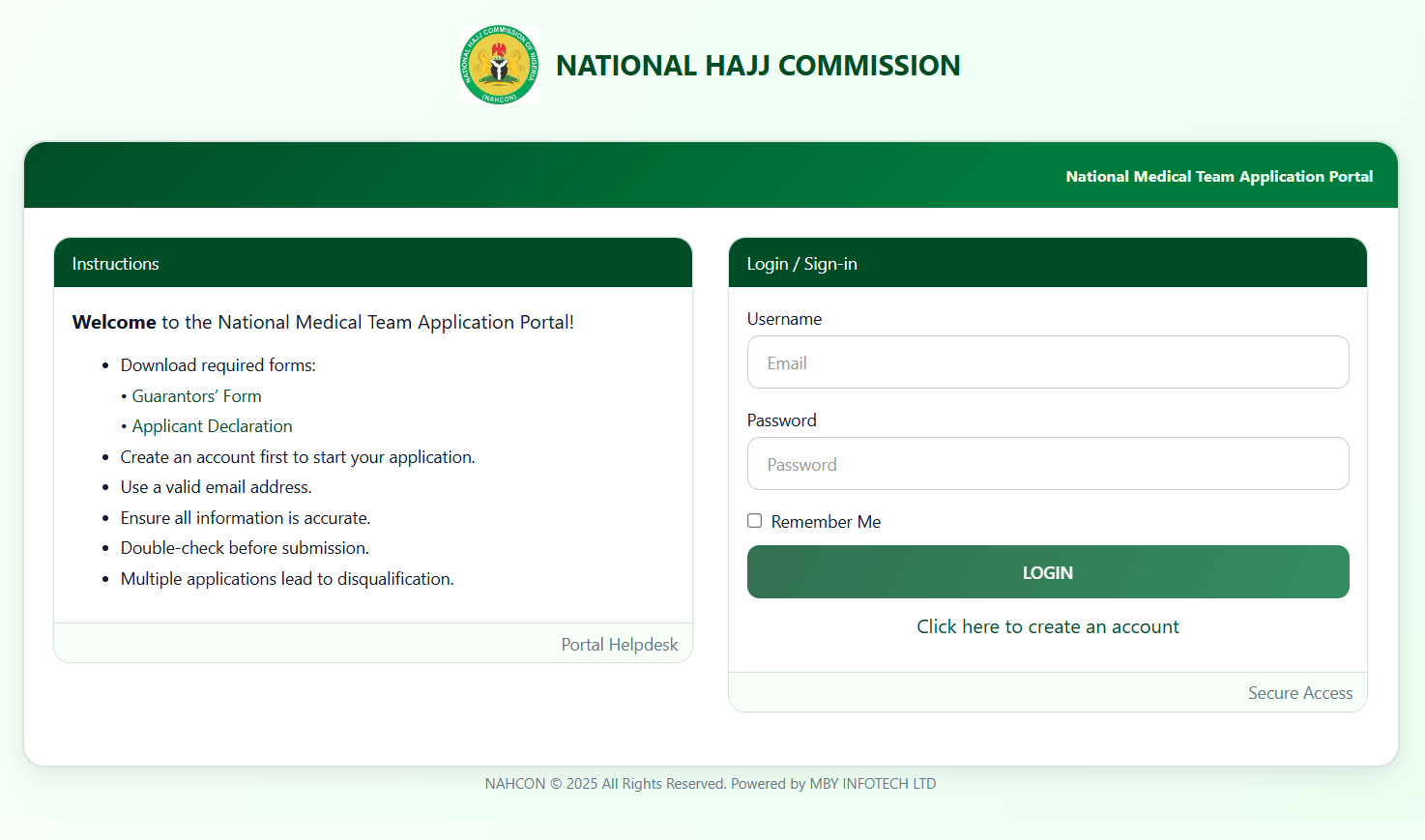The image size is (1425, 840).
Task: Click the Login / Sign-in panel header
Action: coord(1048,263)
